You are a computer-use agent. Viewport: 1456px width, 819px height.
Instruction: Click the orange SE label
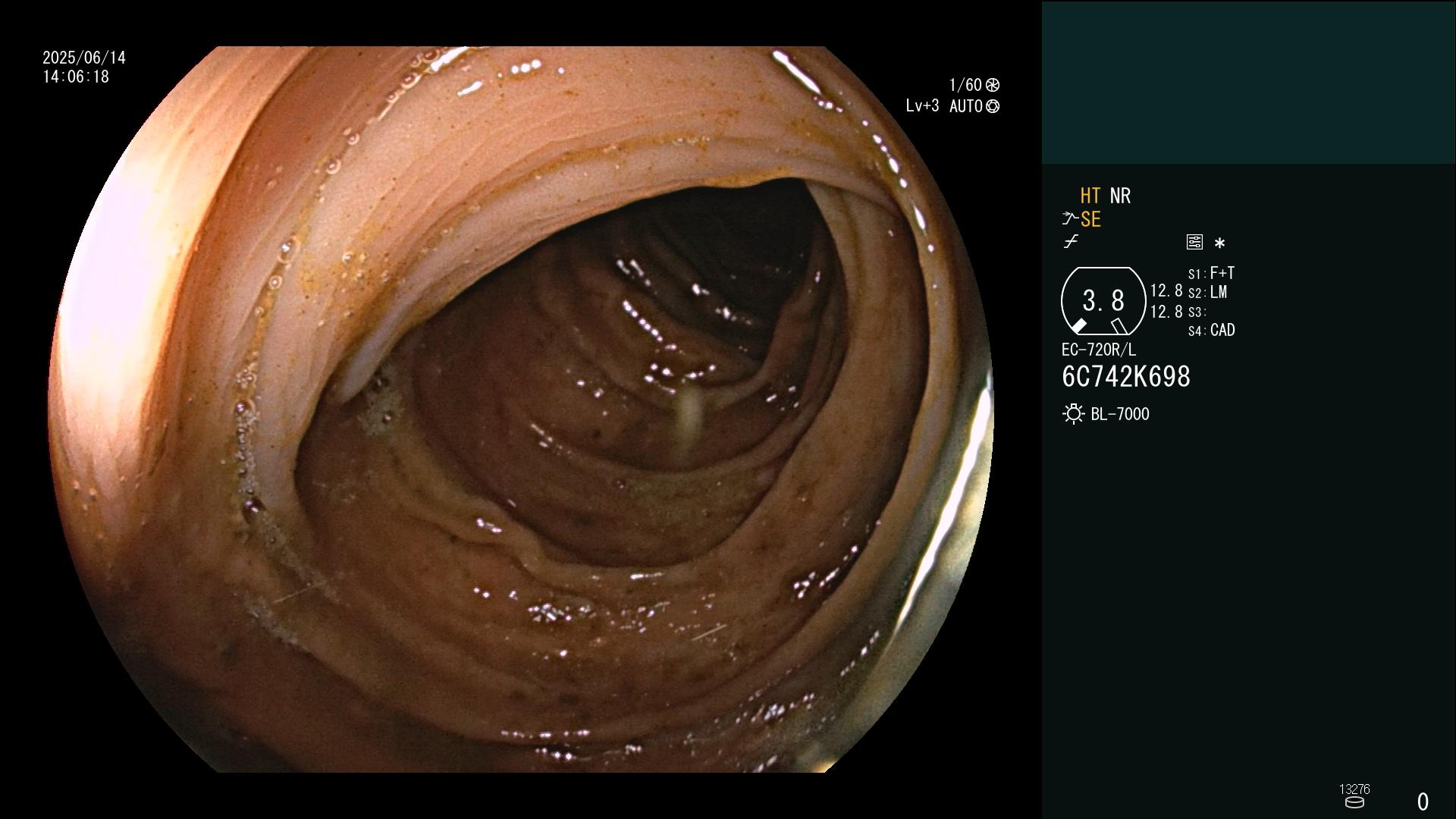pyautogui.click(x=1090, y=220)
